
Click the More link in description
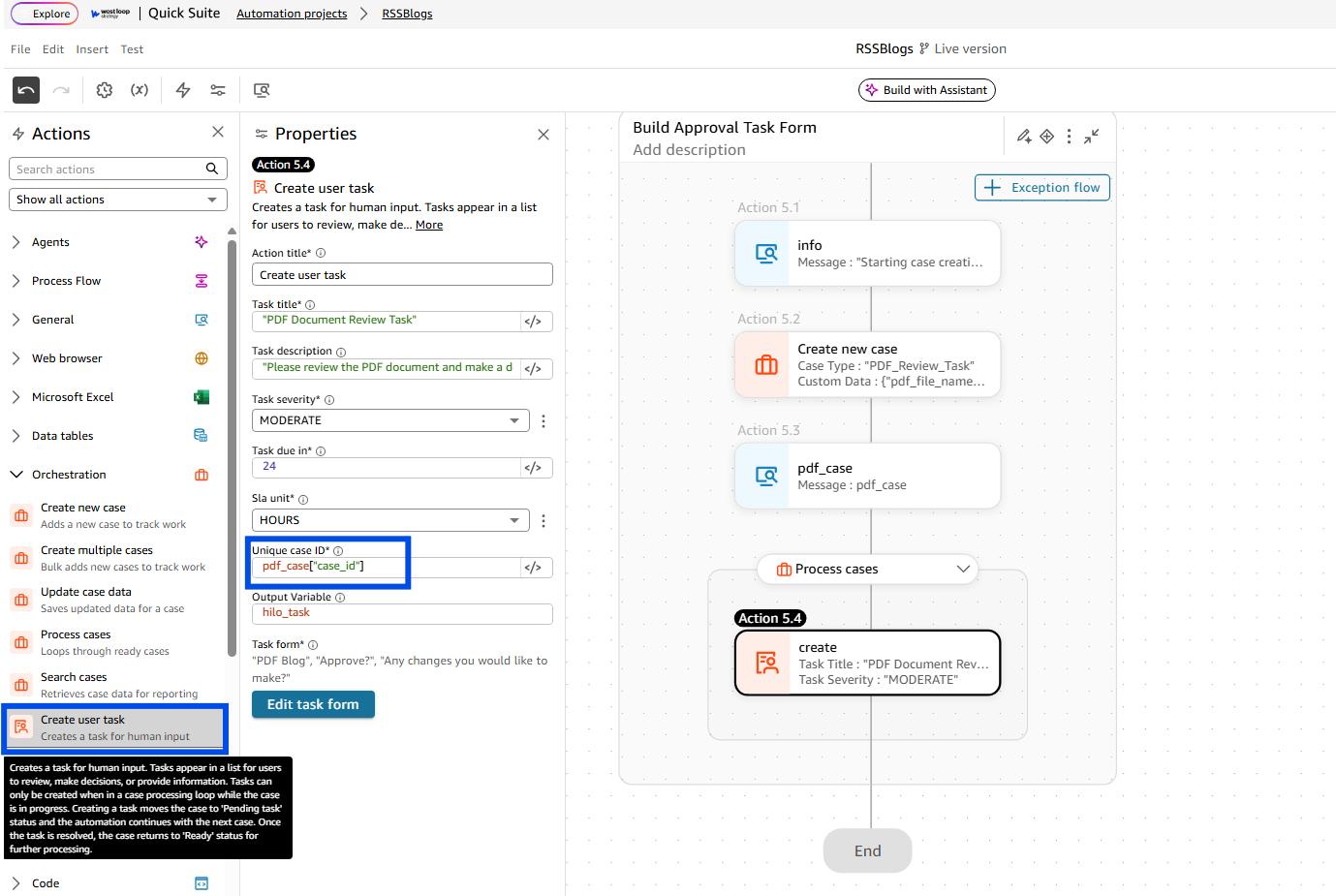pyautogui.click(x=429, y=225)
